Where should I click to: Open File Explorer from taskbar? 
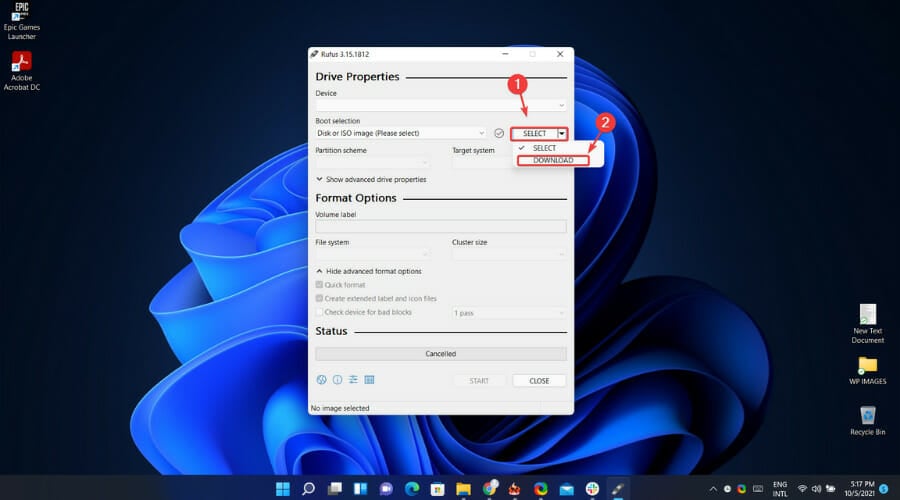(463, 489)
